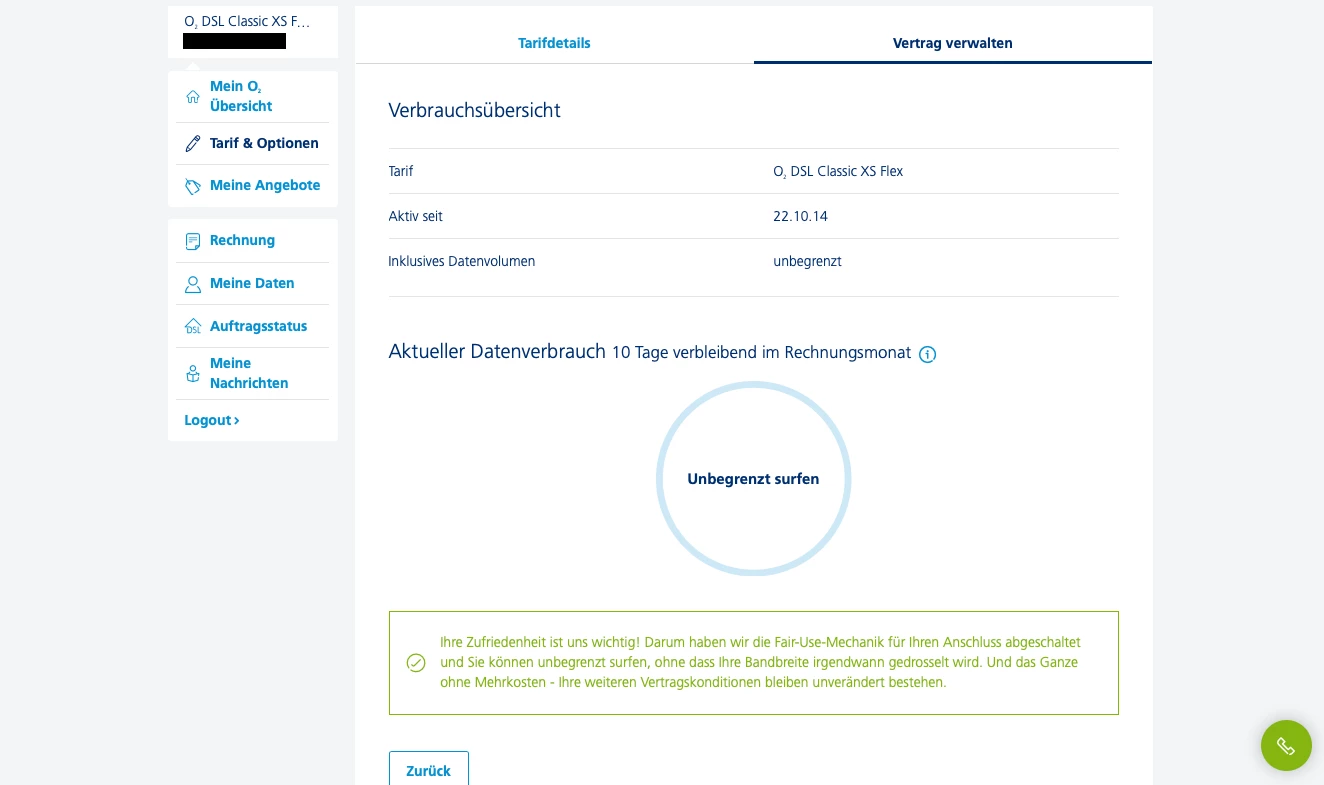Switch to the Tarifdetails tab
Screen dimensions: 1324x785
[x=554, y=43]
